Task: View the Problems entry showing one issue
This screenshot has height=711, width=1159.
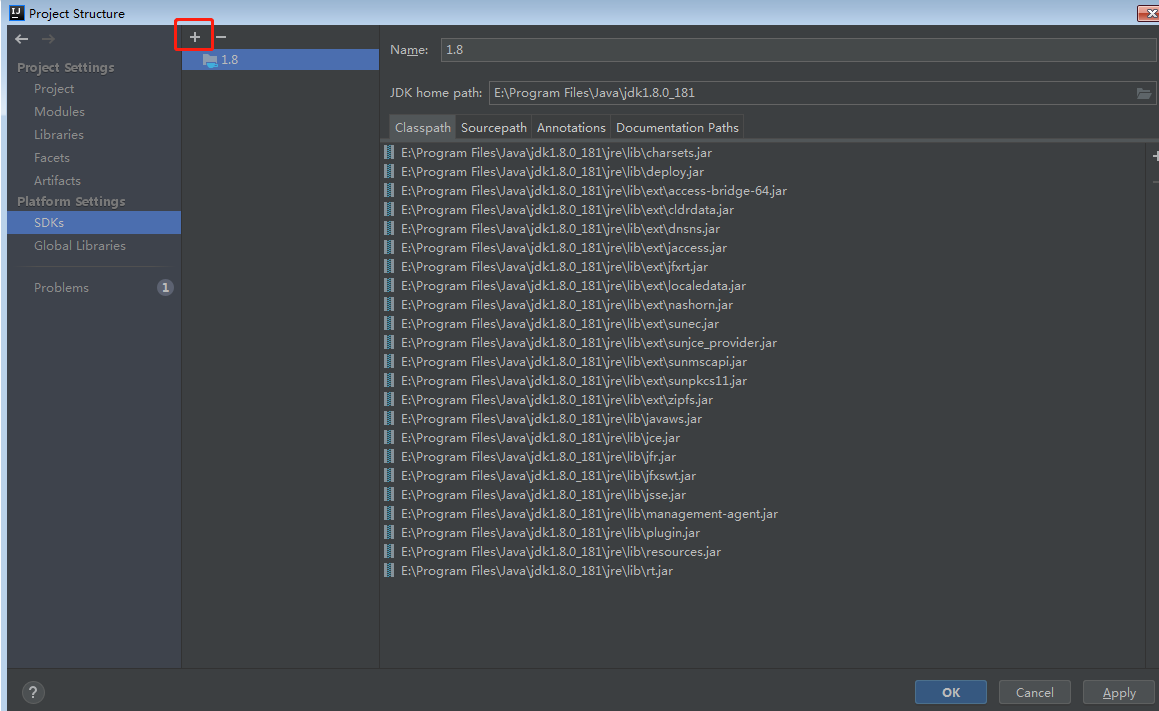Action: (61, 287)
